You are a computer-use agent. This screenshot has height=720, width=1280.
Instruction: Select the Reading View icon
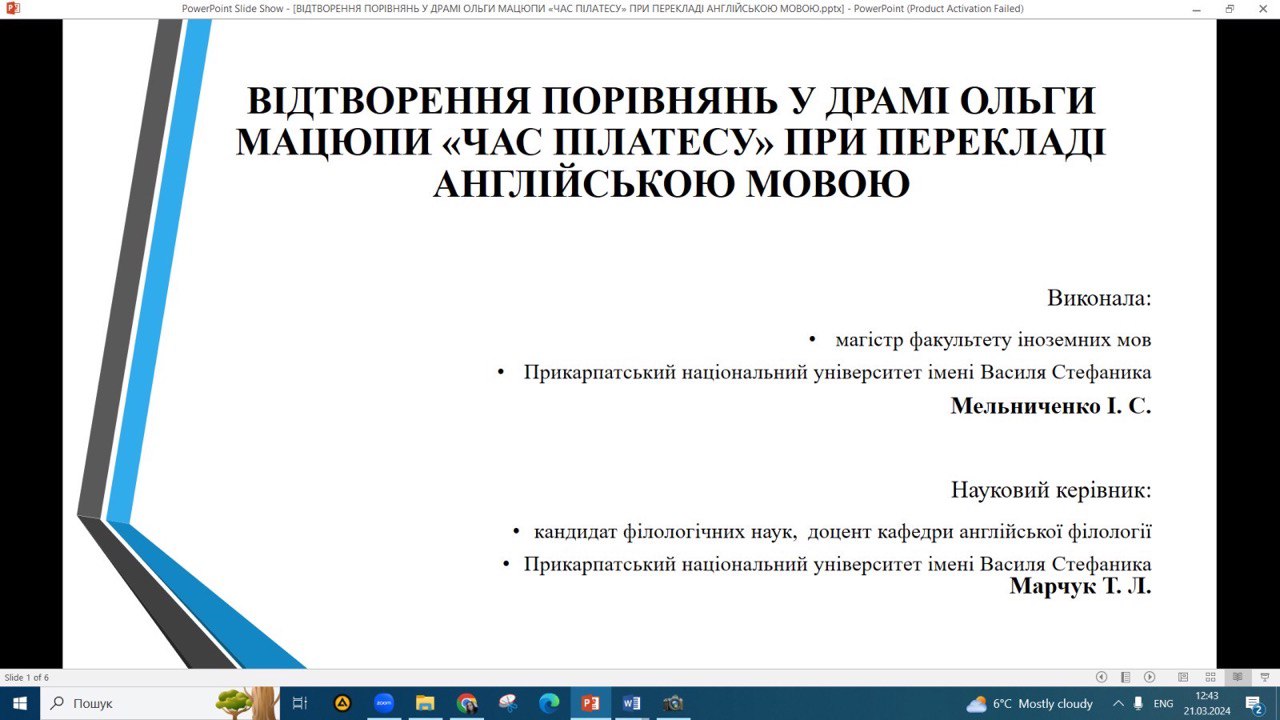click(1237, 677)
